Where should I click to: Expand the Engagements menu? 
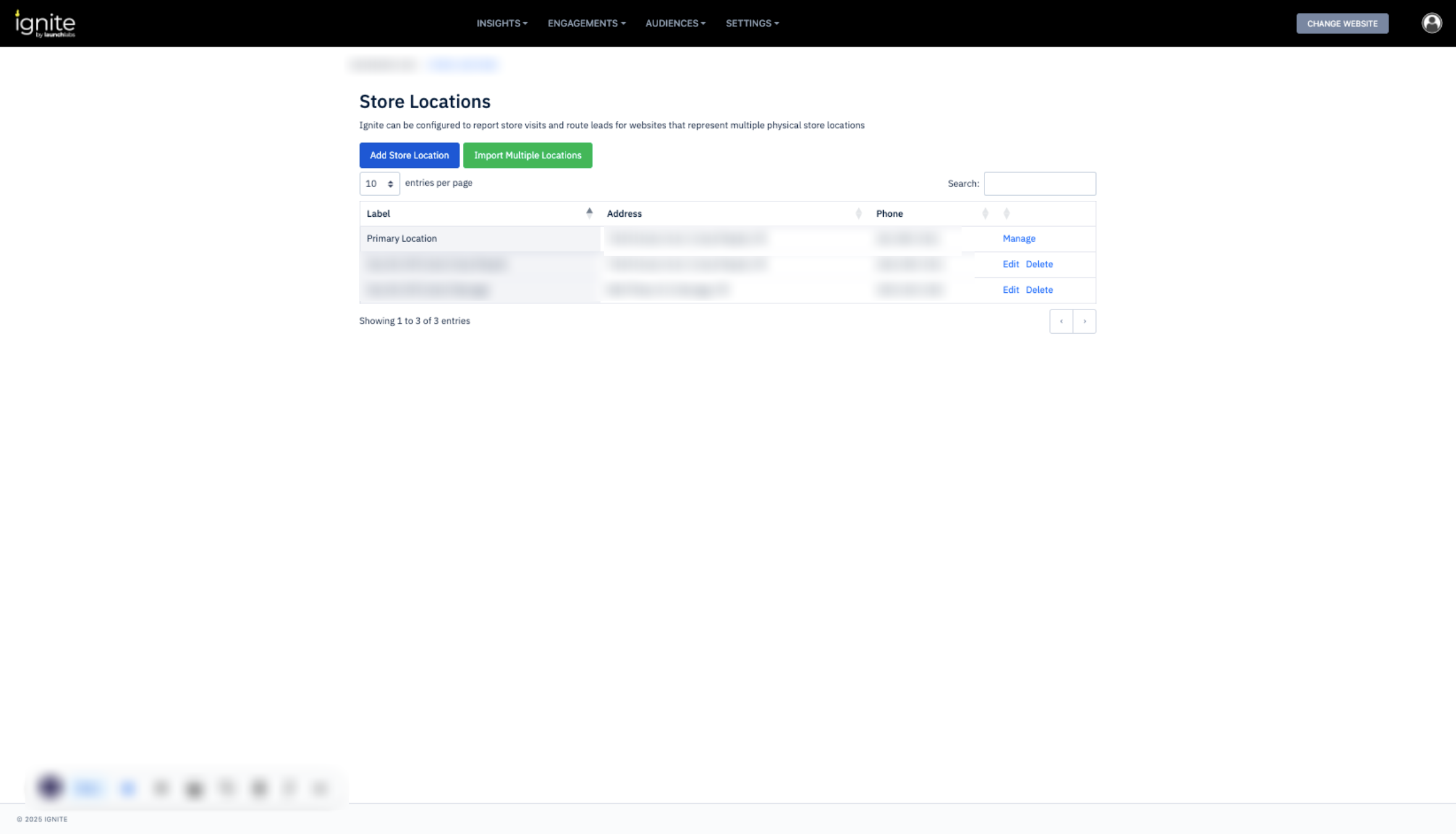586,23
